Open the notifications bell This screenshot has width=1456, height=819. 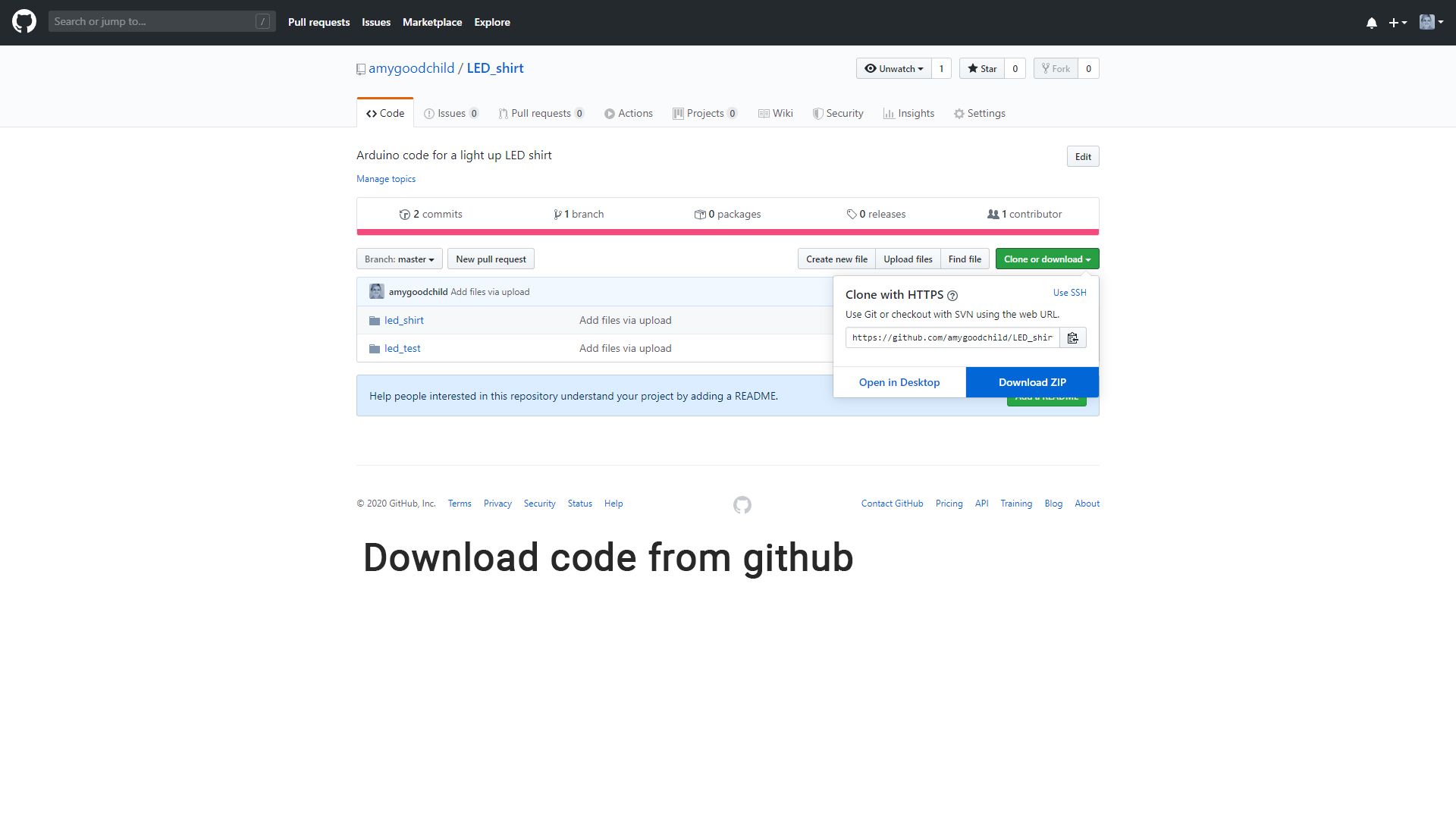(x=1371, y=23)
